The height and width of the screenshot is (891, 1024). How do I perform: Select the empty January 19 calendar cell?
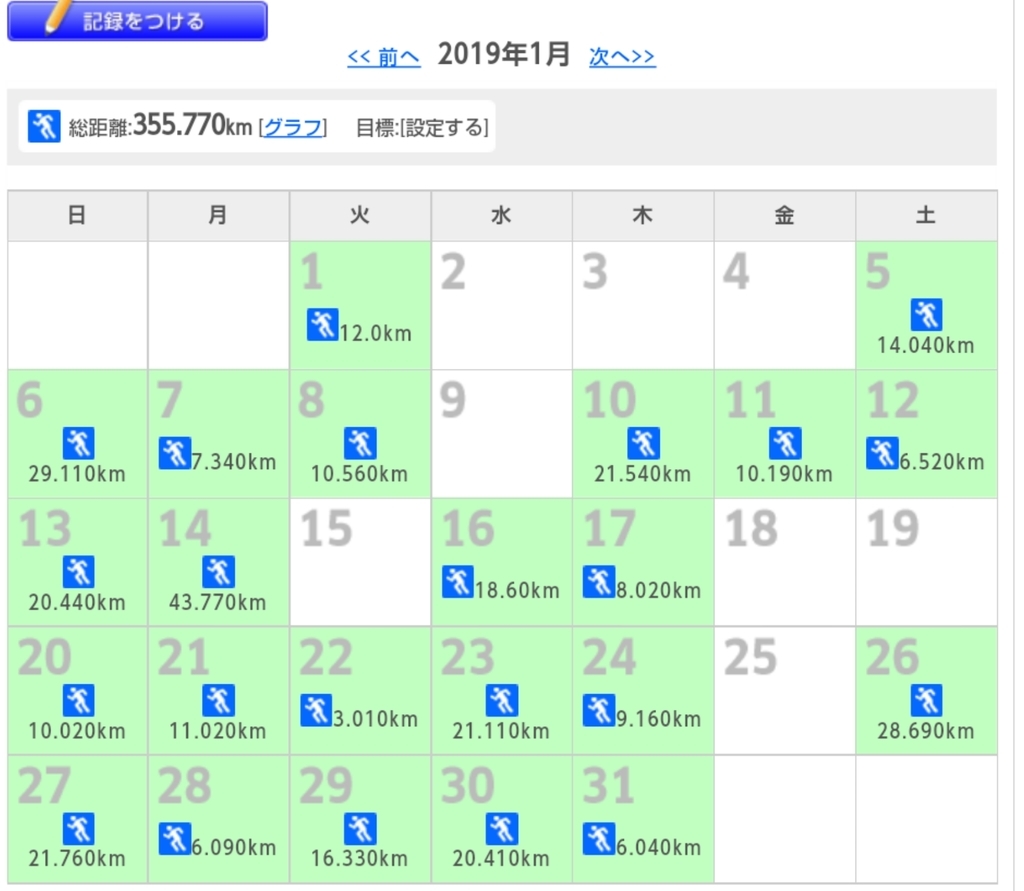(926, 562)
